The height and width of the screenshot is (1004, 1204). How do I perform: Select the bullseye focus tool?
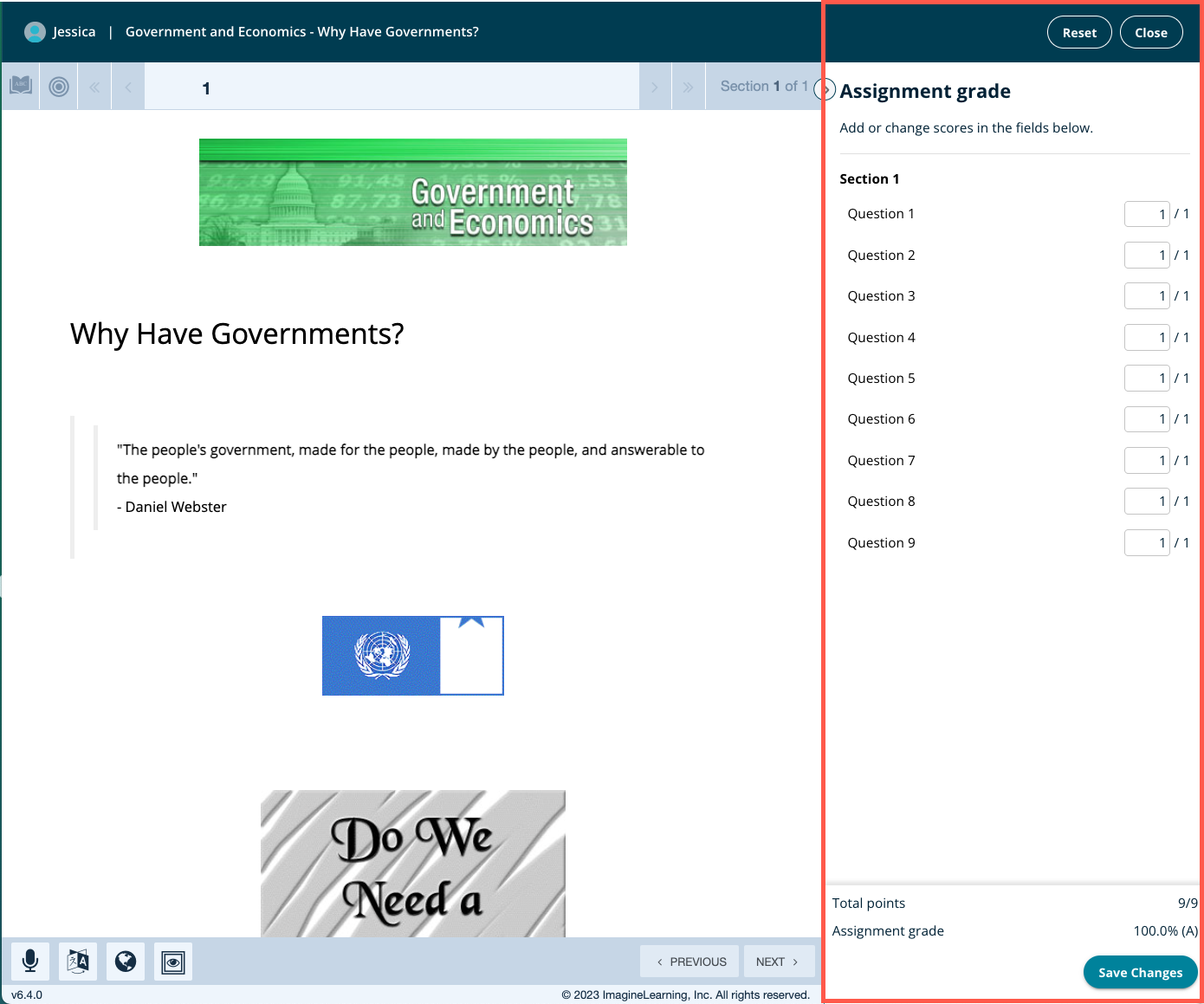(x=58, y=86)
